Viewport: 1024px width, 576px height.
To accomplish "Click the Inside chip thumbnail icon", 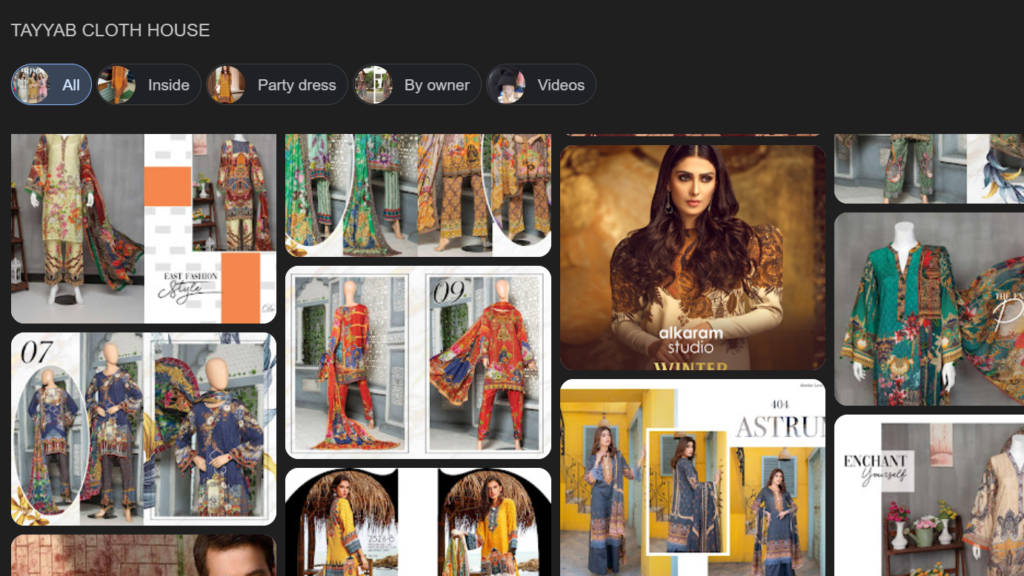I will click(116, 85).
